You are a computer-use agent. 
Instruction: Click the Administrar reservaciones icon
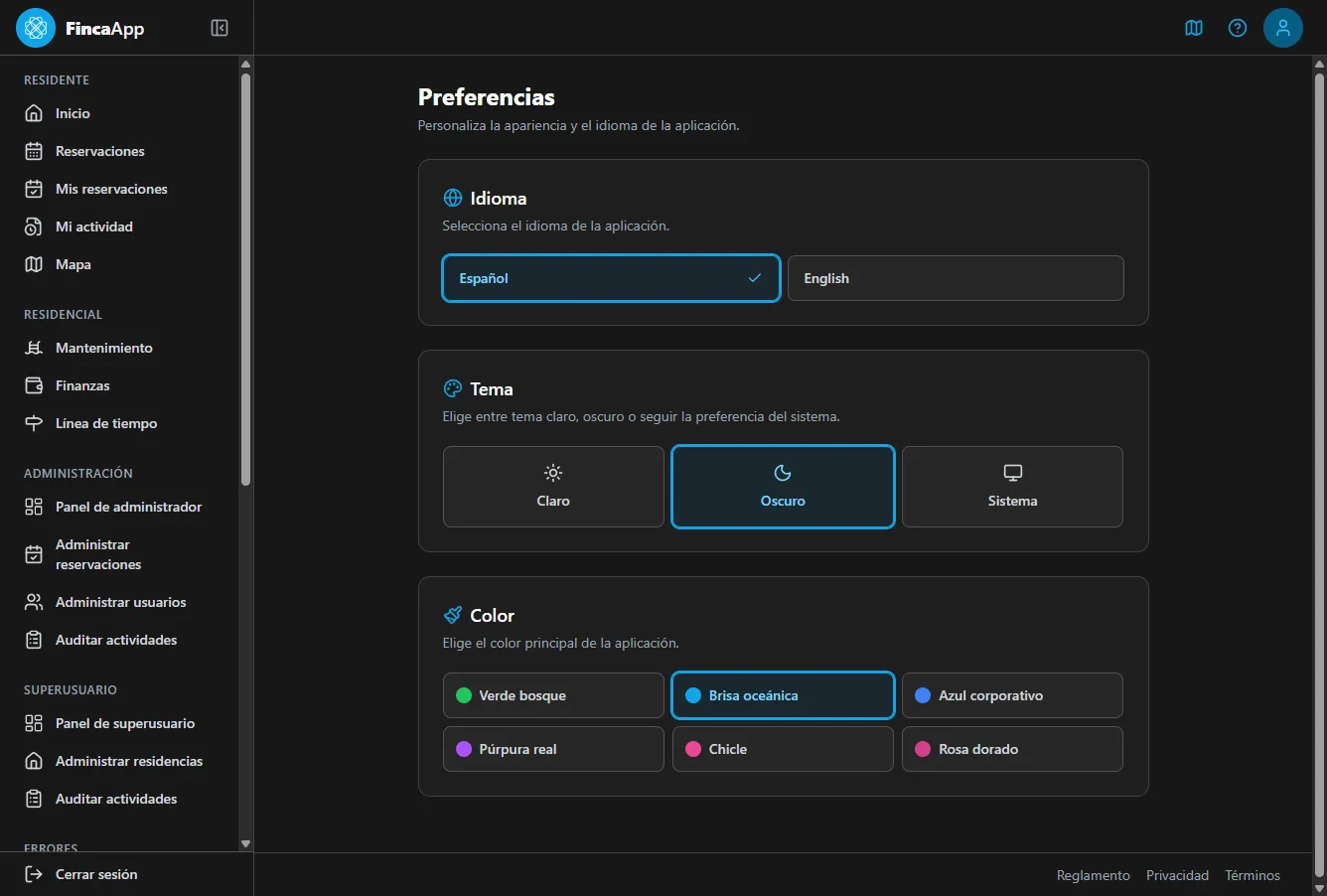tap(34, 554)
